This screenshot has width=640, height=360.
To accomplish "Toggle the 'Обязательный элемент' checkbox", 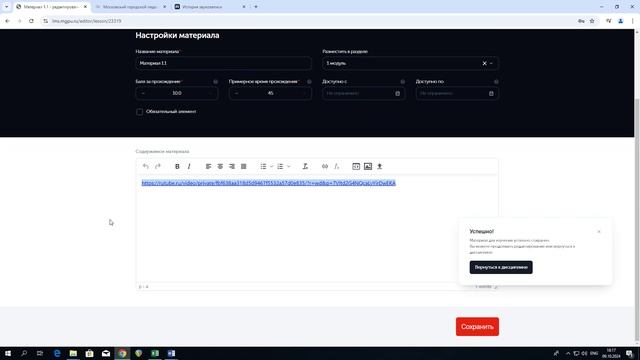I will click(x=140, y=111).
